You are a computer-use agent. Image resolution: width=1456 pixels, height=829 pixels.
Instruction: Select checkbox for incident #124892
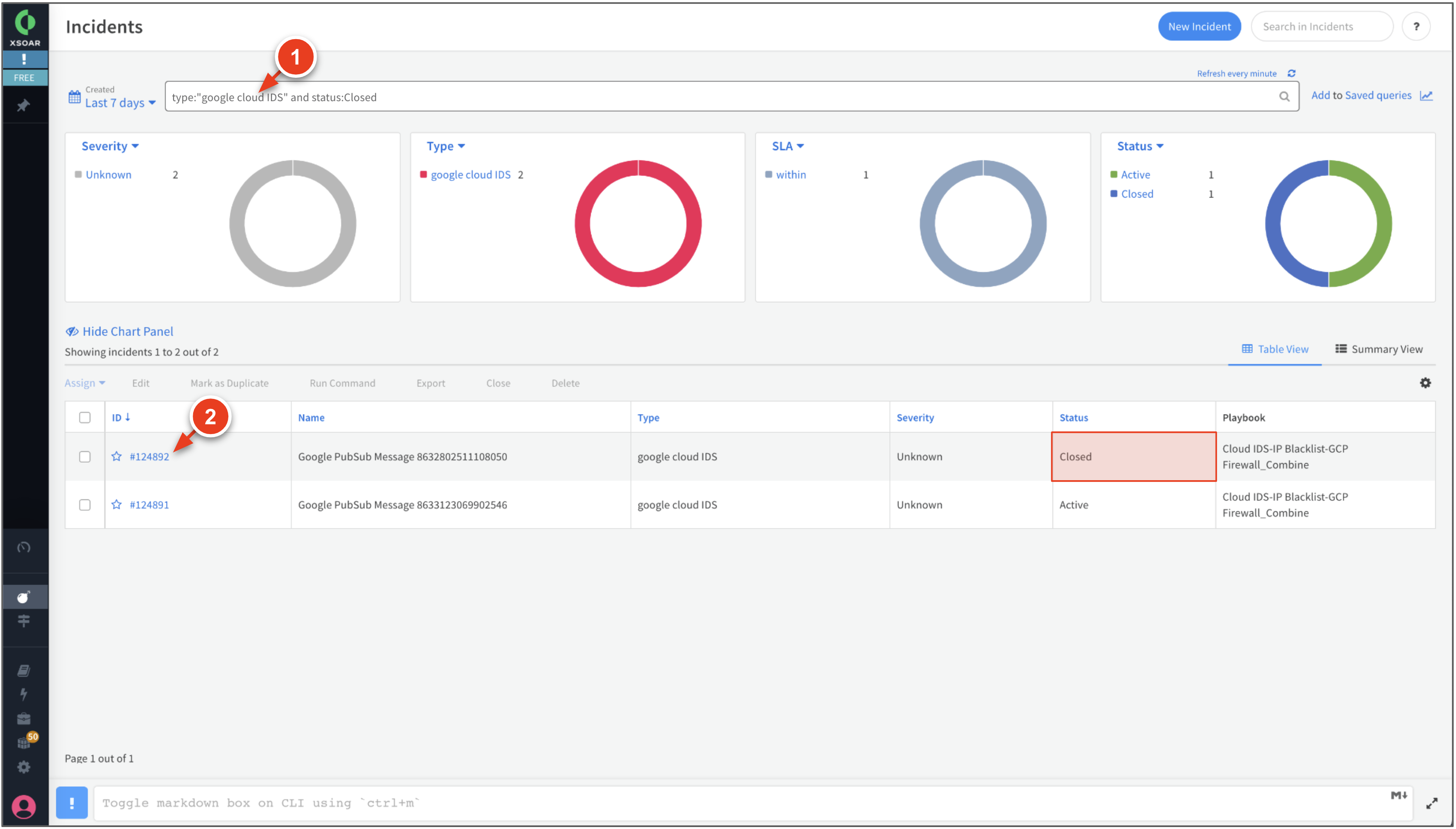85,457
